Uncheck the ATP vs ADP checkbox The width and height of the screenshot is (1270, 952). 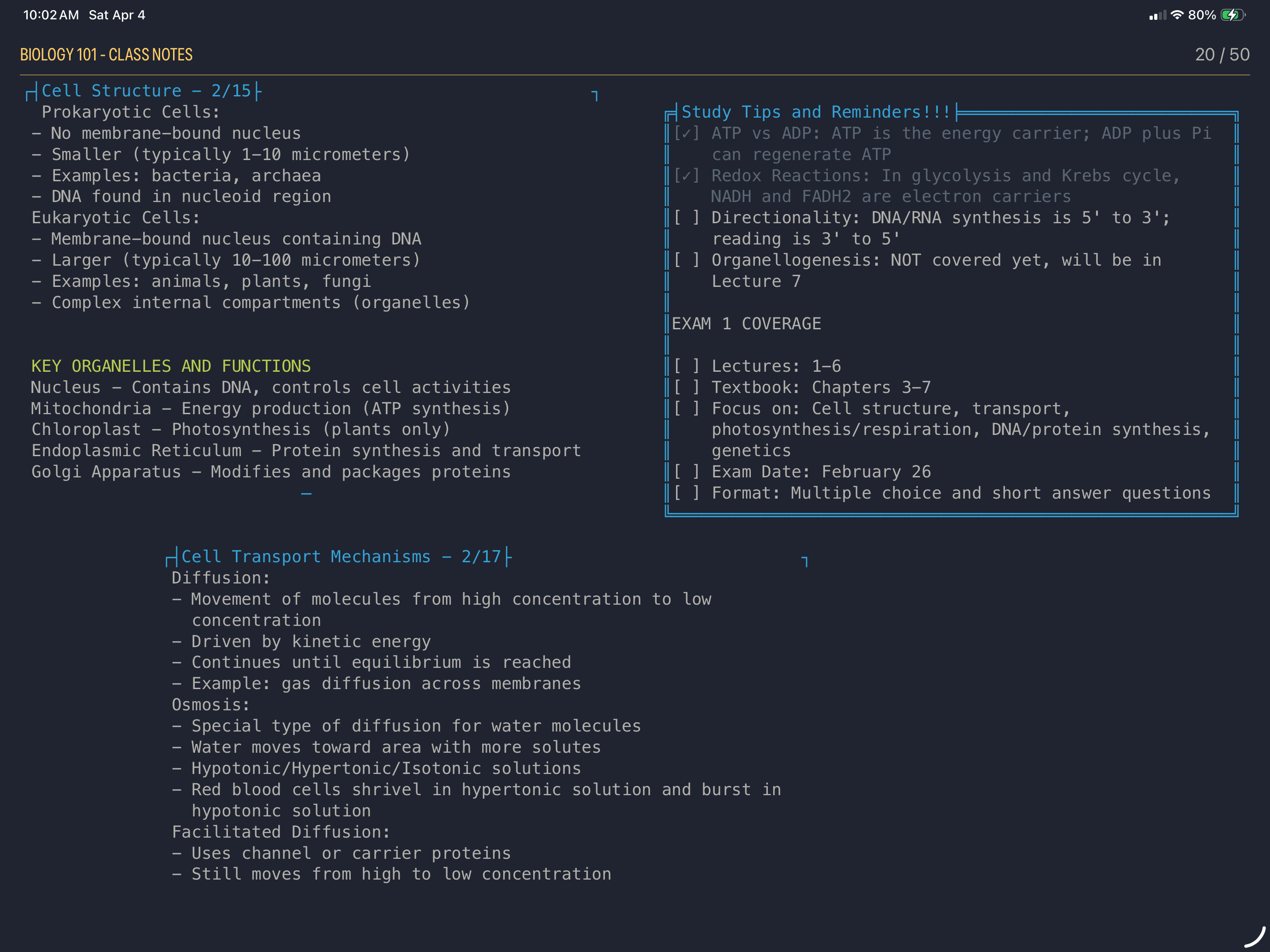coord(686,134)
